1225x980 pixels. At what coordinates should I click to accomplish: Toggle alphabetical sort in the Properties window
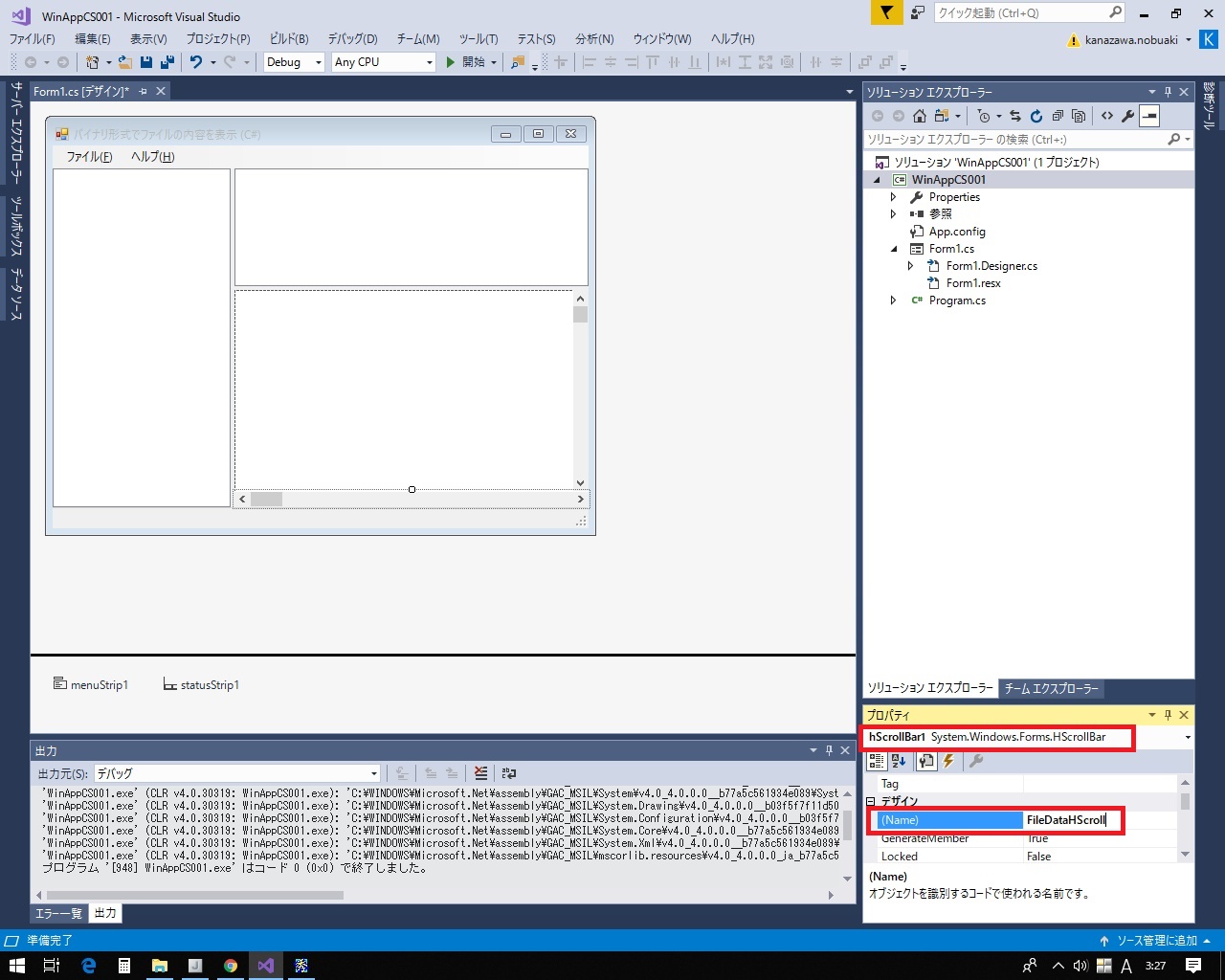(899, 761)
